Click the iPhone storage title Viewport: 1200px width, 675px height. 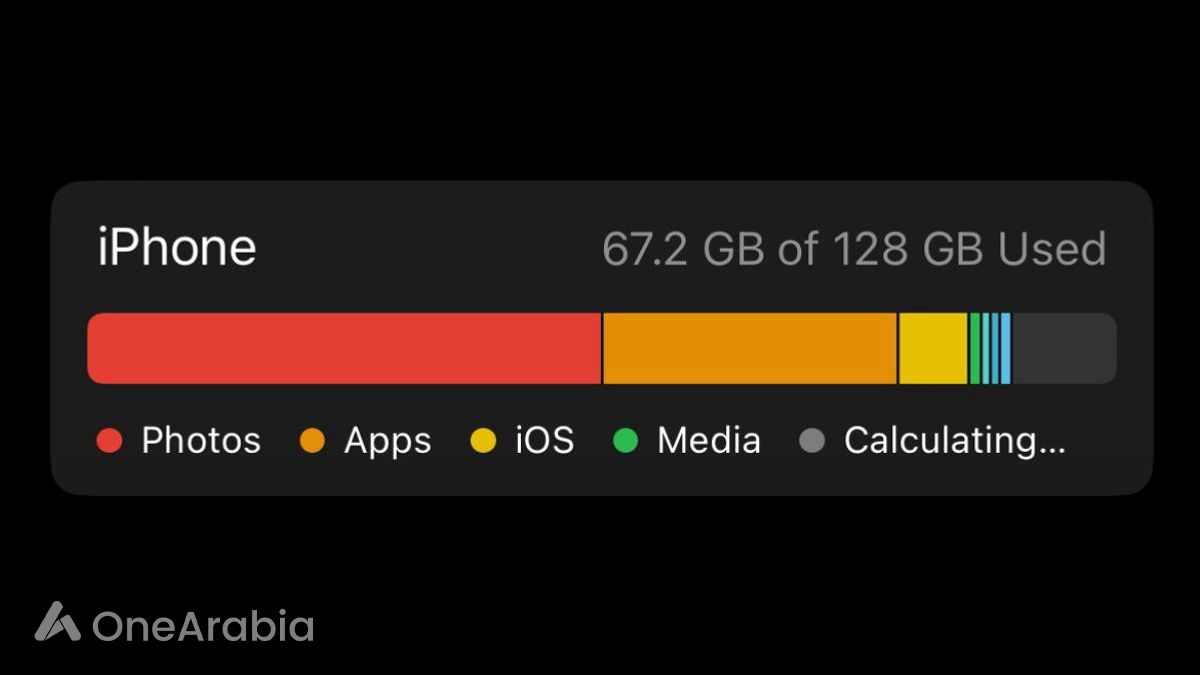tap(177, 248)
